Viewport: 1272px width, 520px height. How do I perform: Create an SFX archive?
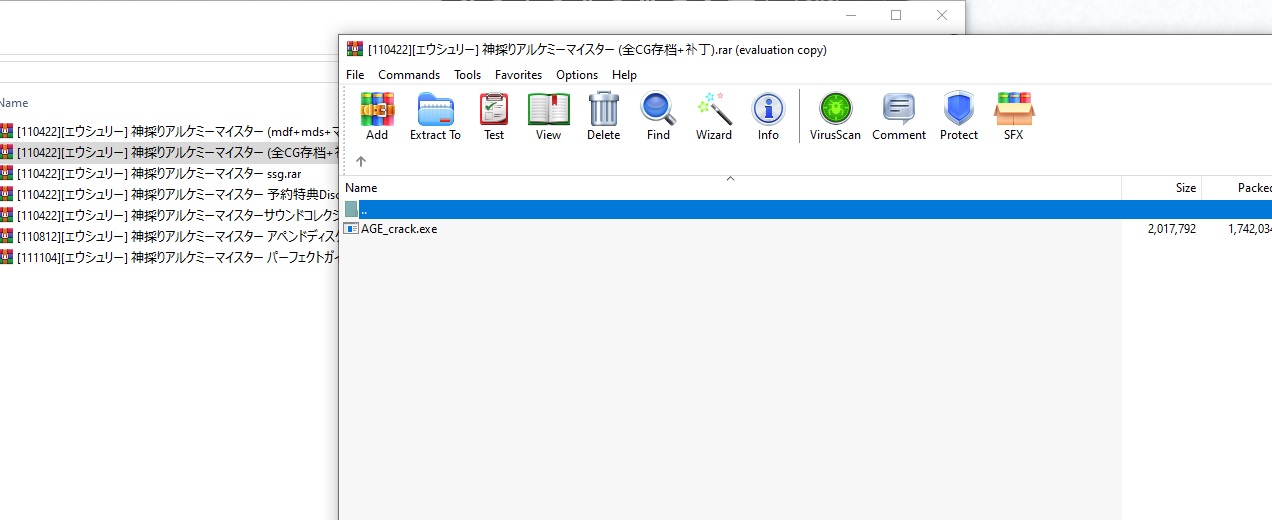pos(1014,116)
